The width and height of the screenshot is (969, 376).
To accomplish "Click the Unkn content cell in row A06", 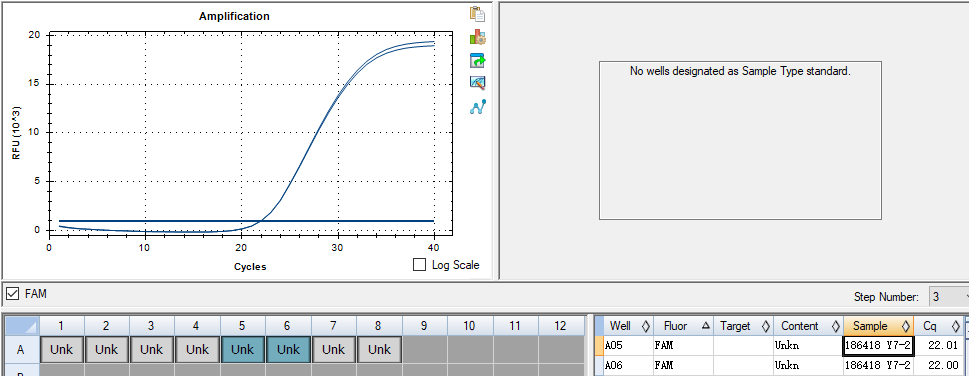I will (x=808, y=365).
